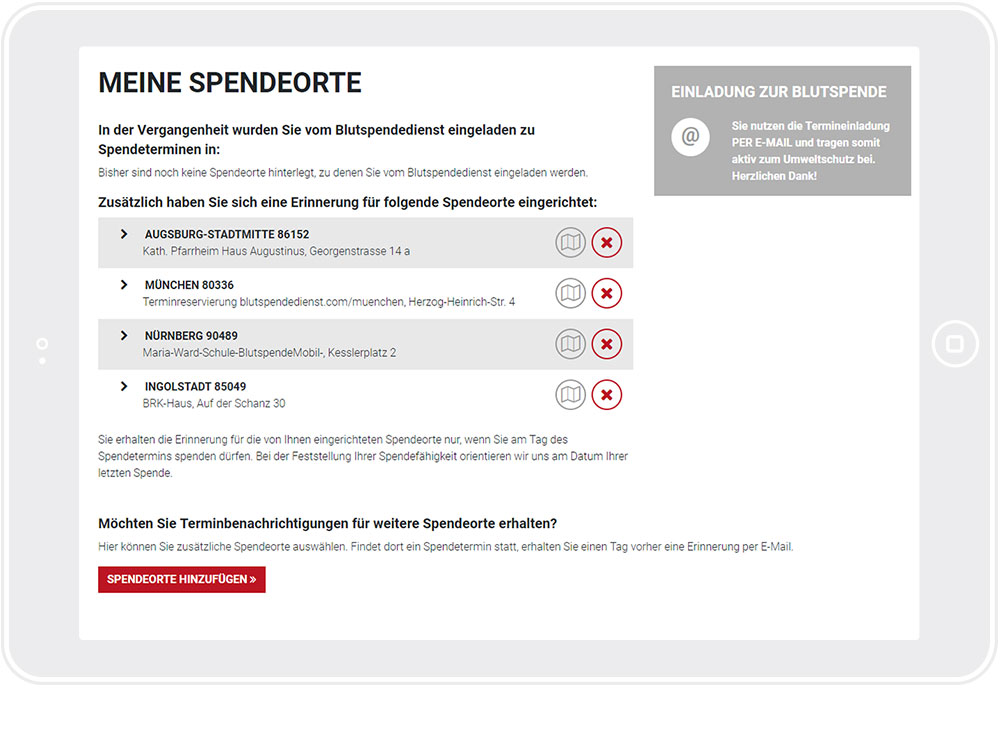Expand München 80336 entry chevron
The height and width of the screenshot is (730, 1000).
(124, 285)
